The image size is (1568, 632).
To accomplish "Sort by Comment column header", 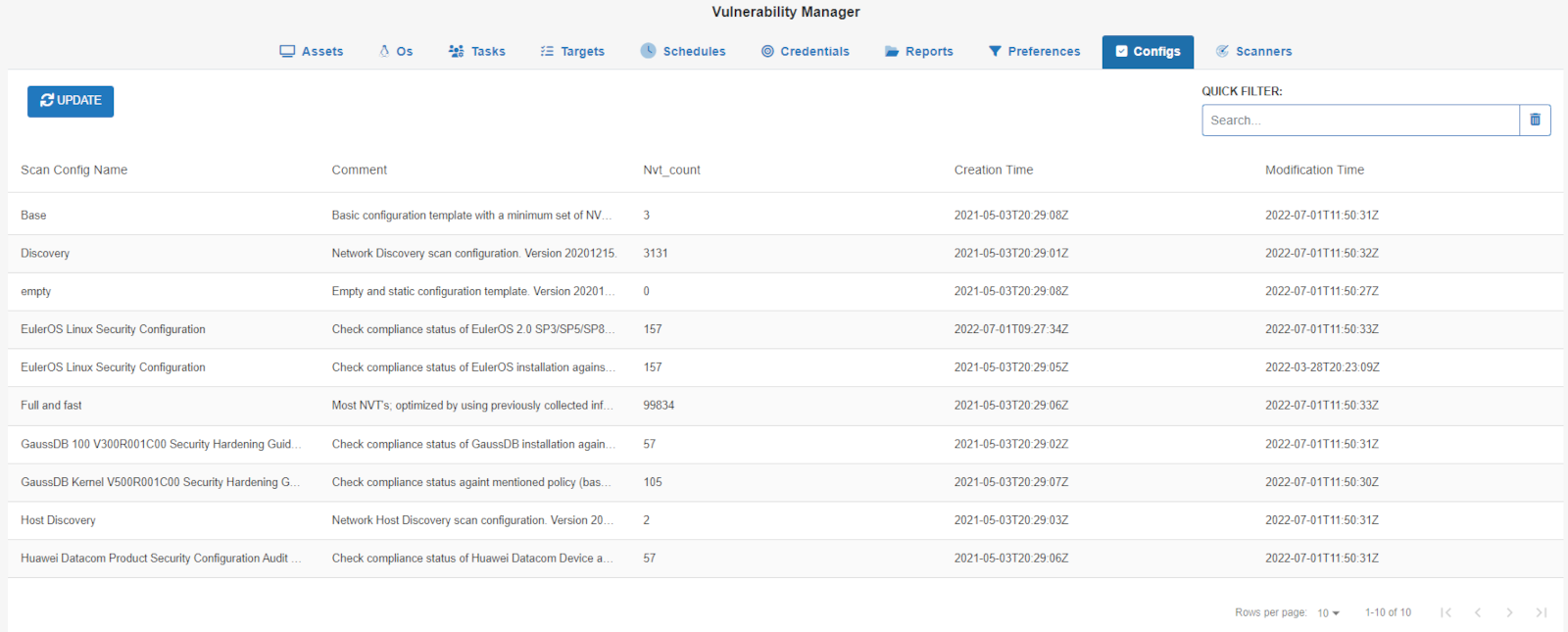I will click(x=360, y=170).
